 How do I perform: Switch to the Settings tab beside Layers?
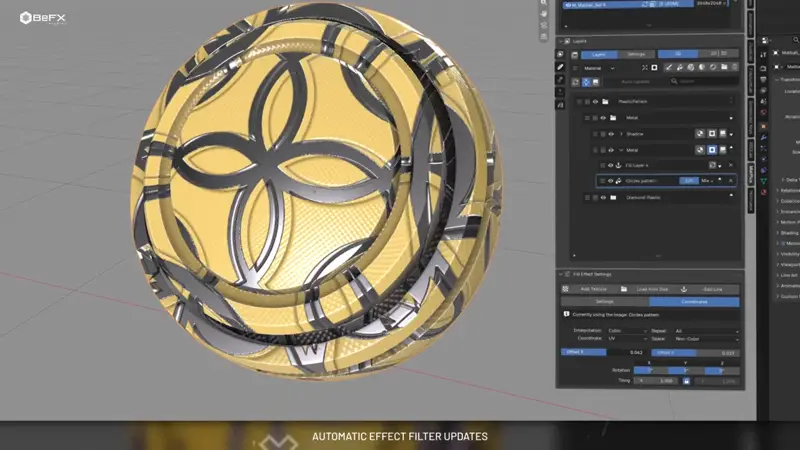tap(636, 54)
